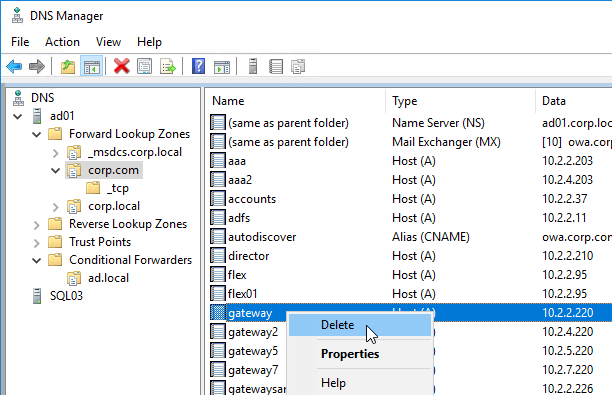Image resolution: width=612 pixels, height=395 pixels.
Task: Toggle the Show/Hide Action Pane icon
Action: [222, 67]
